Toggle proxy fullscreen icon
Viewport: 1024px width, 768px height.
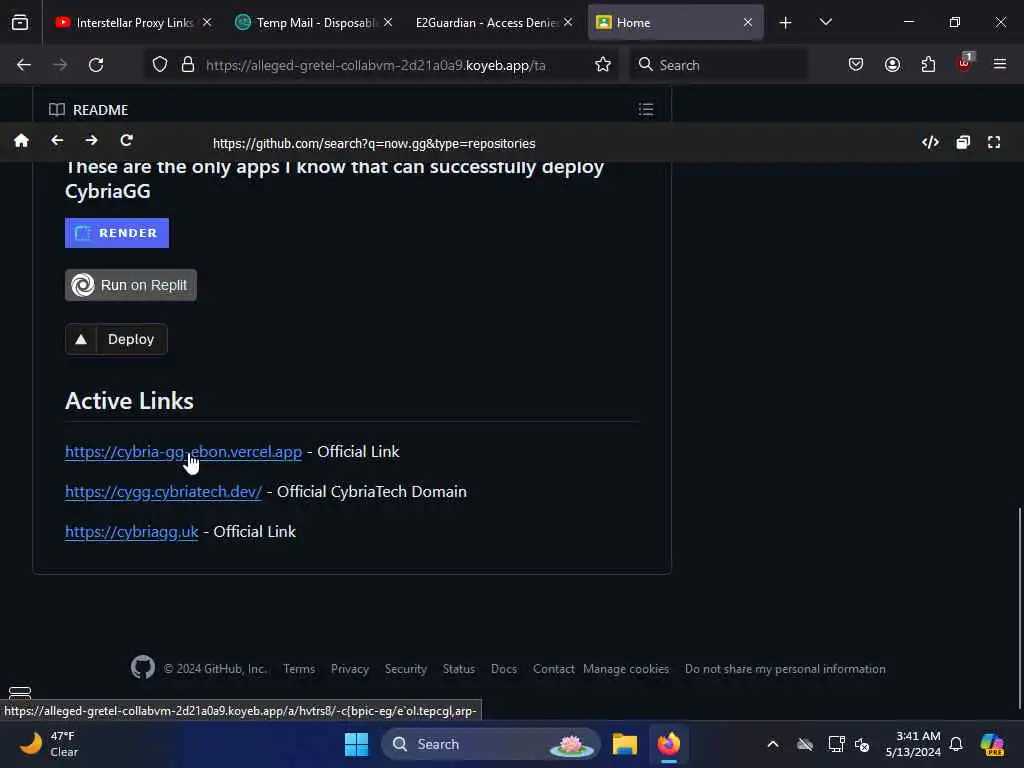coord(994,142)
